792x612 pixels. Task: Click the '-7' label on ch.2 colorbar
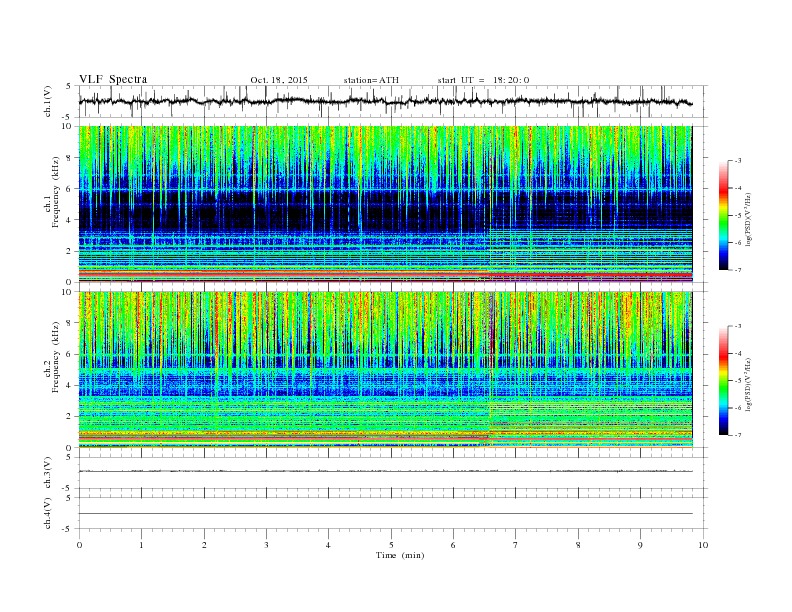tap(737, 435)
